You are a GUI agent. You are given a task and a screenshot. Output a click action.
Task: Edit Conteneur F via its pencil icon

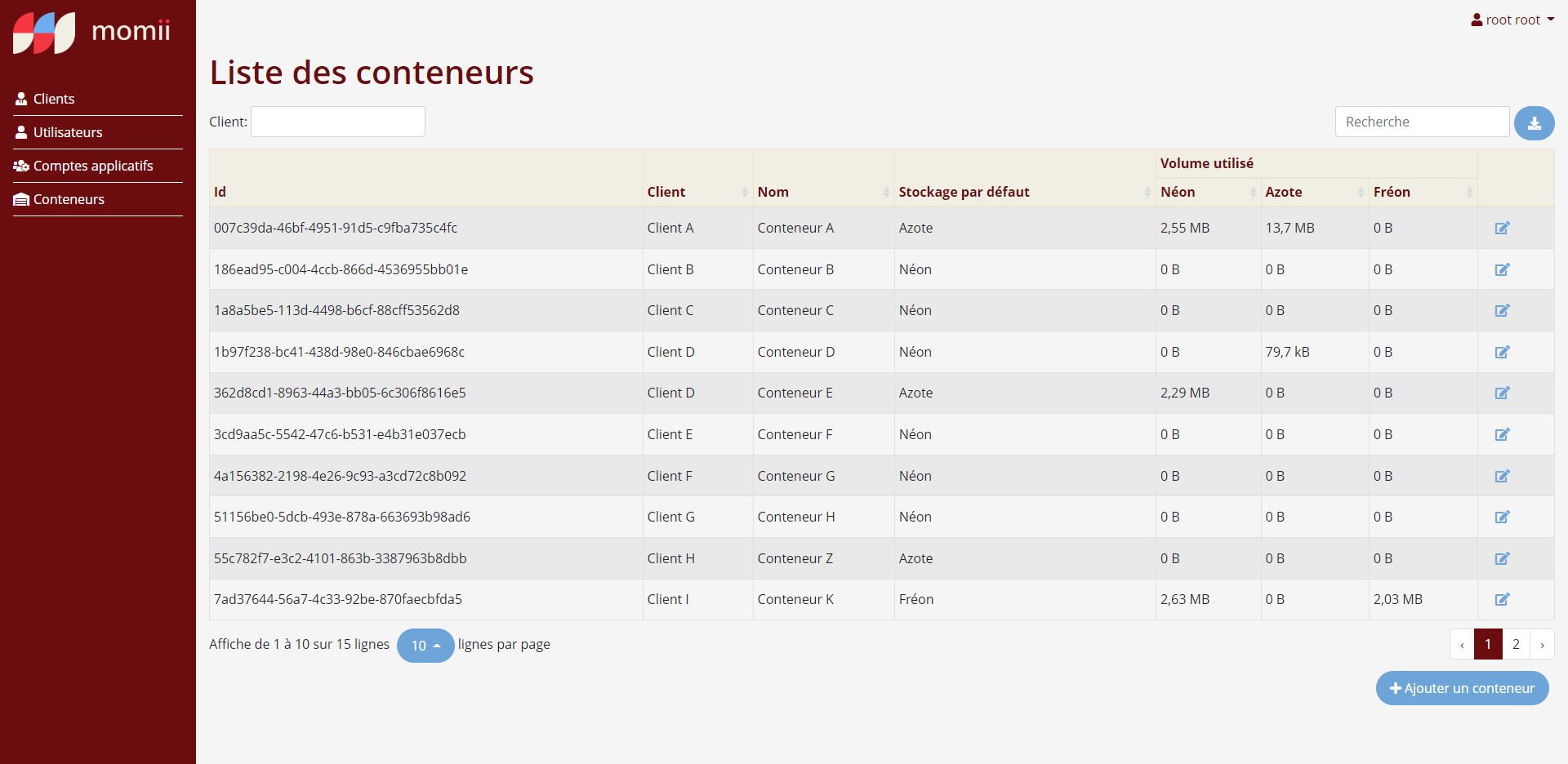pyautogui.click(x=1502, y=434)
